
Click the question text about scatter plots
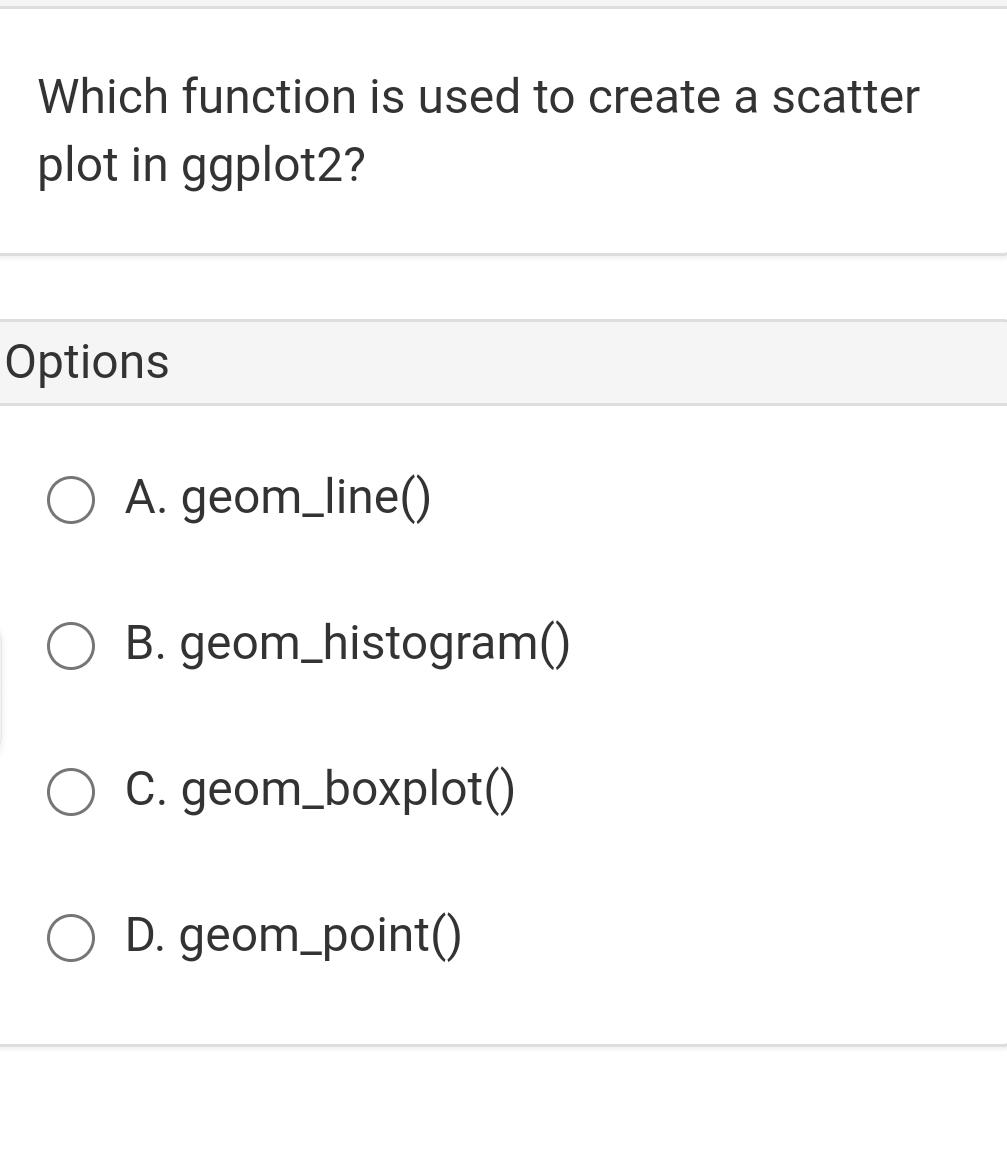click(478, 130)
